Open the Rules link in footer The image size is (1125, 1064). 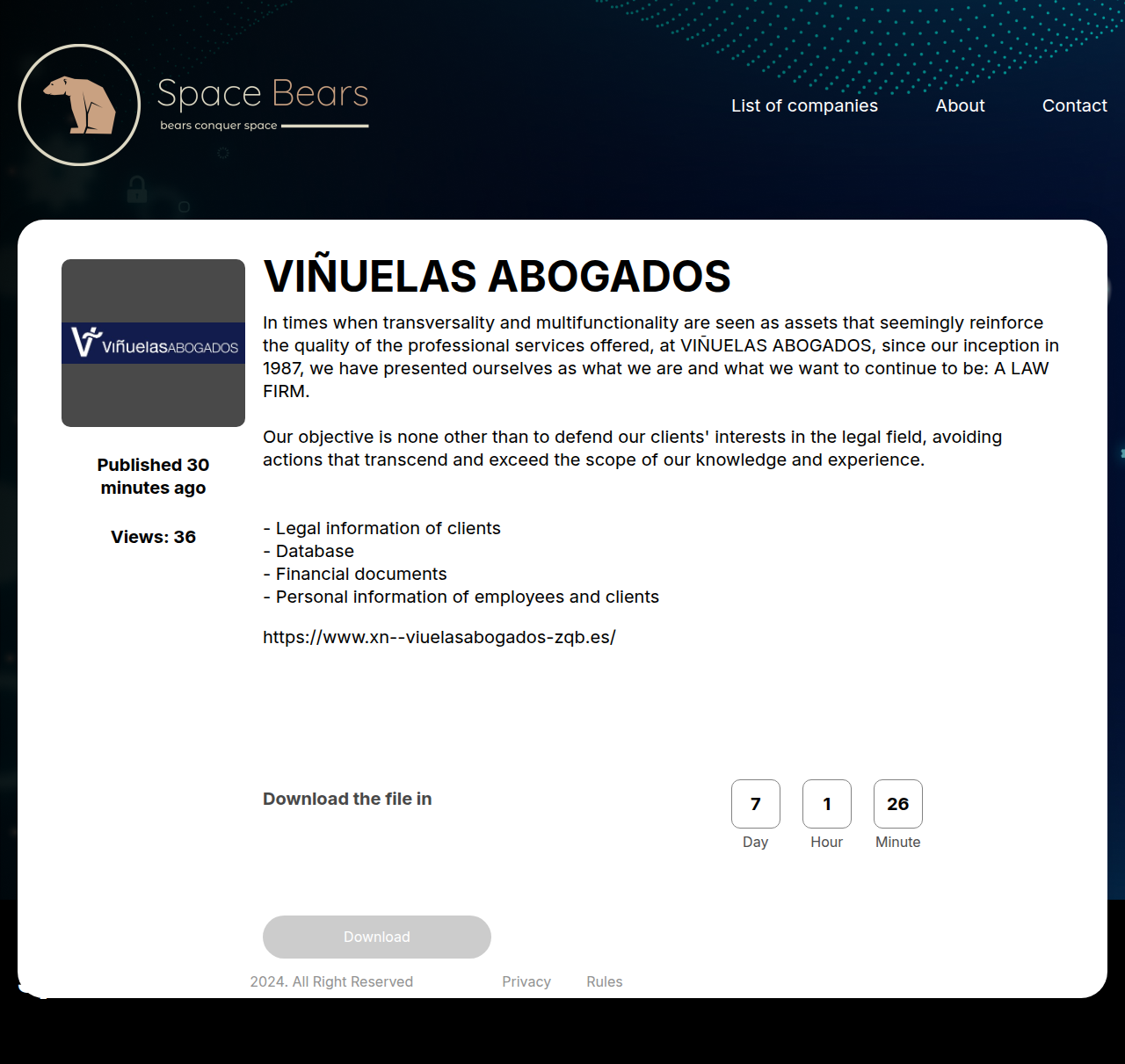pyautogui.click(x=605, y=981)
